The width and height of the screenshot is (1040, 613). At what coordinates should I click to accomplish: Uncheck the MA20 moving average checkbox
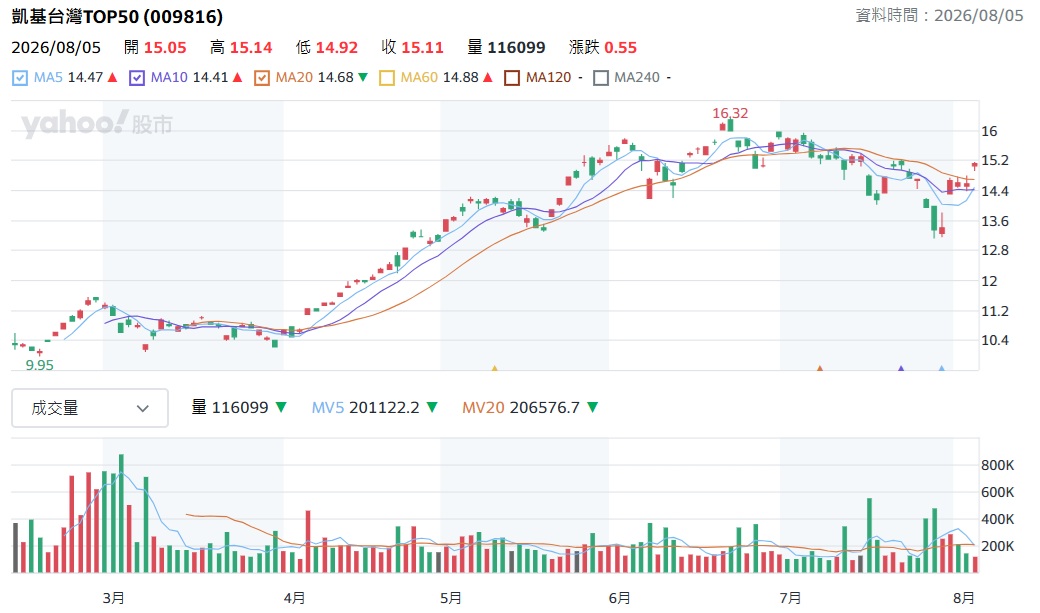[261, 78]
